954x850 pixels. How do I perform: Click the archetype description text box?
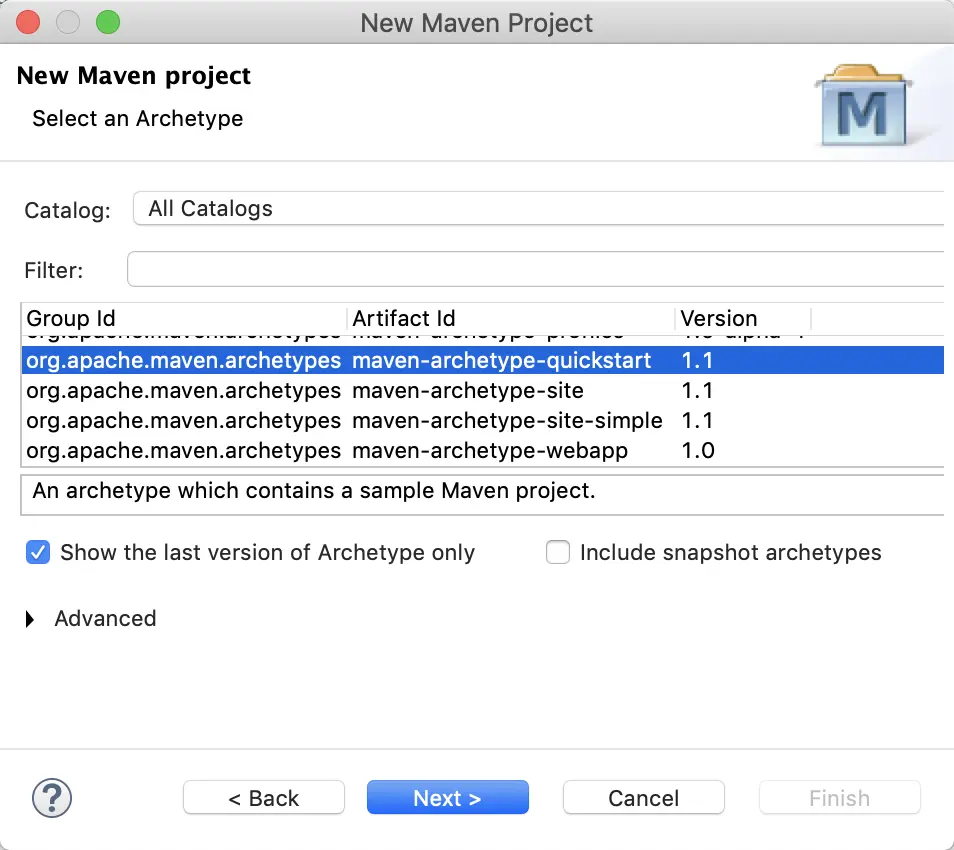[x=482, y=495]
